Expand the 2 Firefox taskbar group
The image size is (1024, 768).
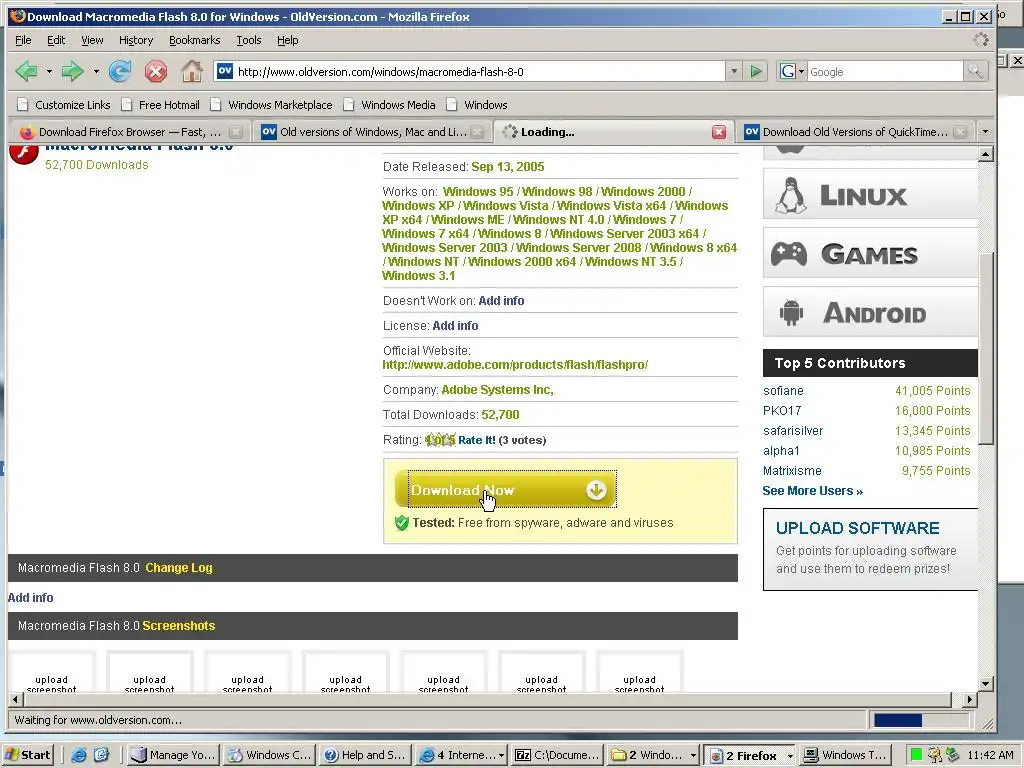pyautogui.click(x=789, y=756)
